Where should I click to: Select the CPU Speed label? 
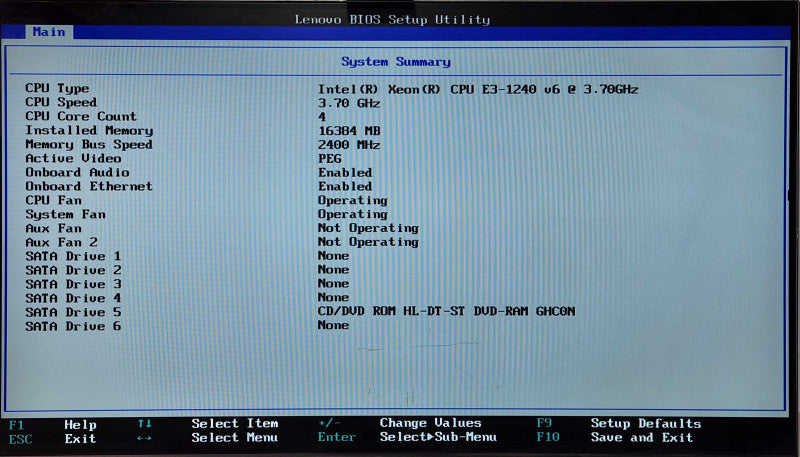click(x=61, y=102)
